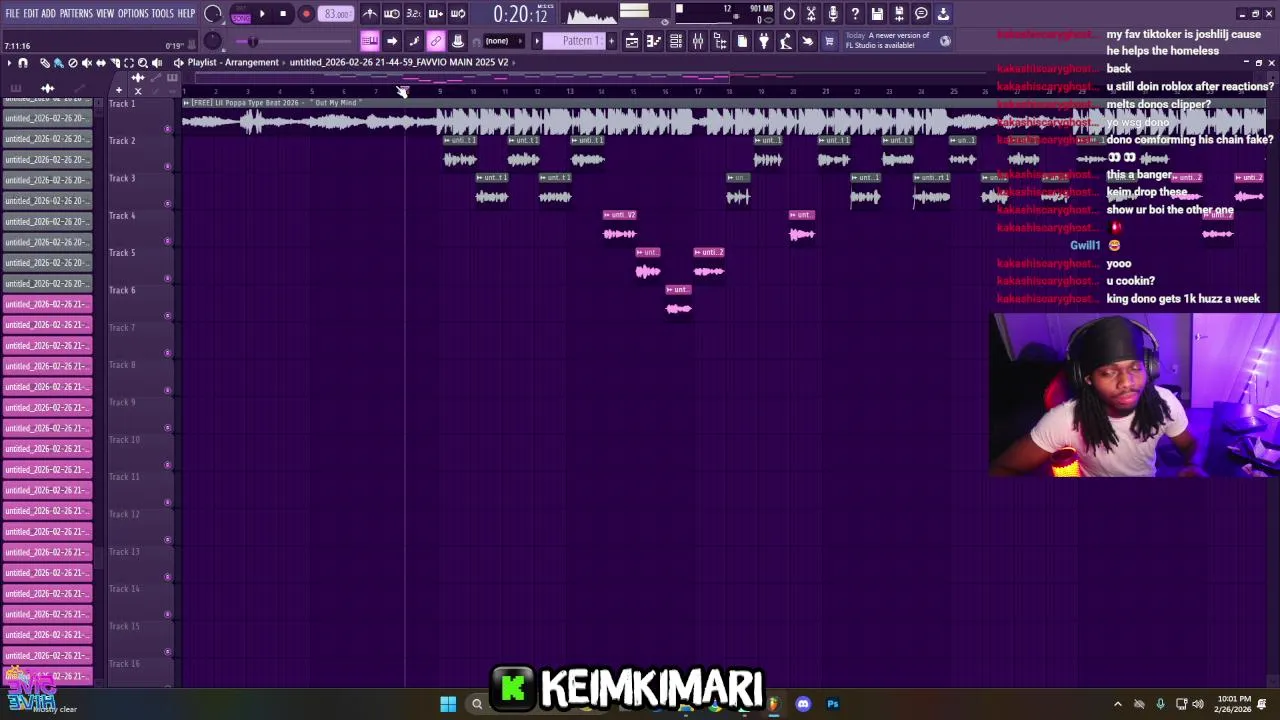Viewport: 1280px width, 720px height.
Task: Open the EDIT menu
Action: click(31, 13)
